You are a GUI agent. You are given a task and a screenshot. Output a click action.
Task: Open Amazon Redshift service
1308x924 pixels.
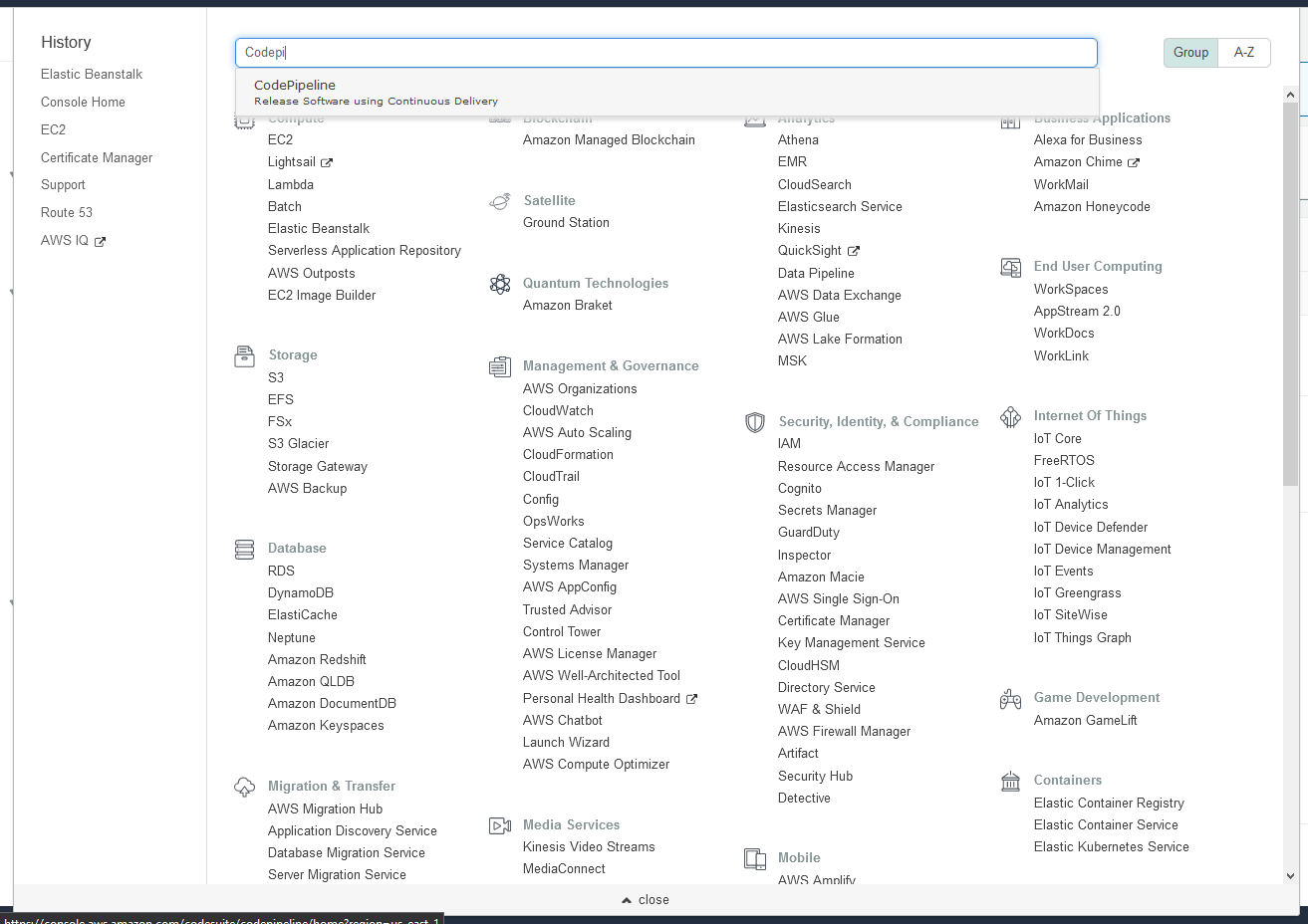click(317, 660)
